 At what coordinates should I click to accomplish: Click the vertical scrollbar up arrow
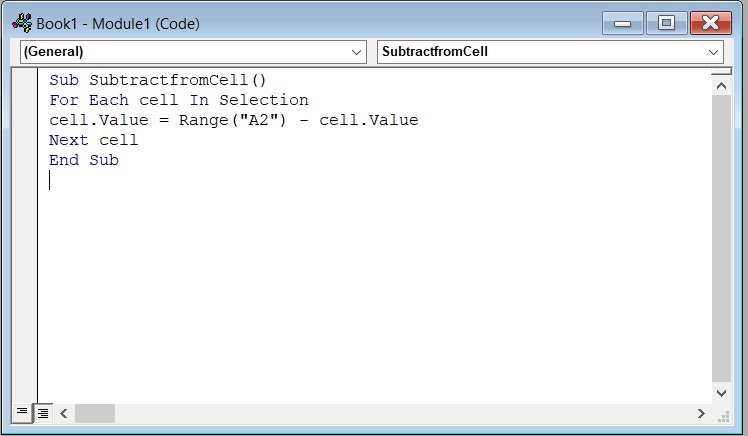coord(721,86)
